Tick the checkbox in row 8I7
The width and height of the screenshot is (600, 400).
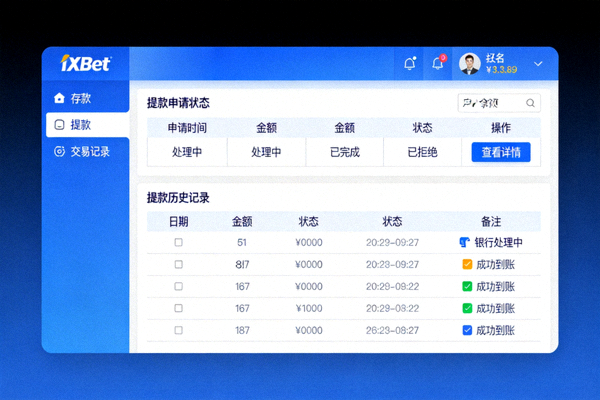tap(178, 264)
